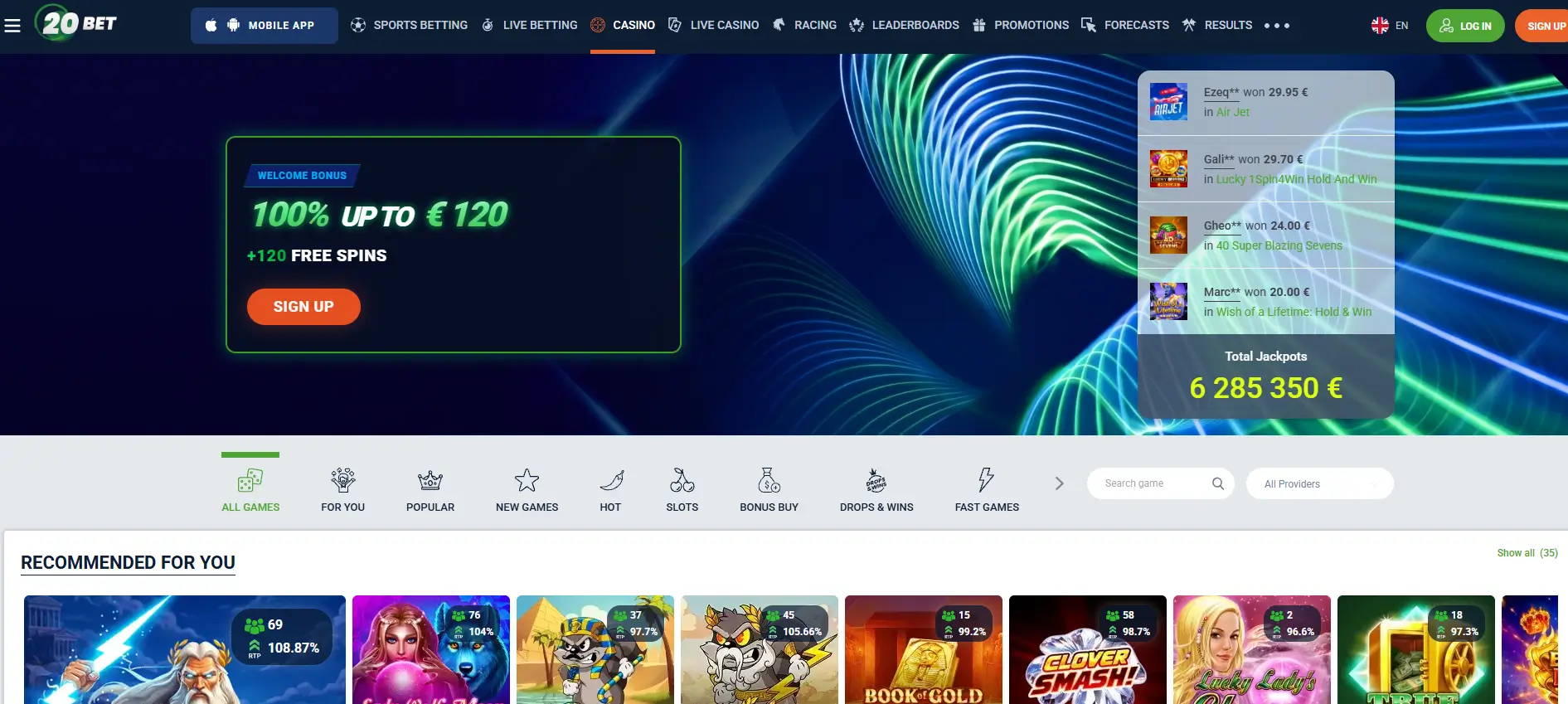Click the Welcome Bonus label
This screenshot has height=704, width=1568.
click(302, 176)
